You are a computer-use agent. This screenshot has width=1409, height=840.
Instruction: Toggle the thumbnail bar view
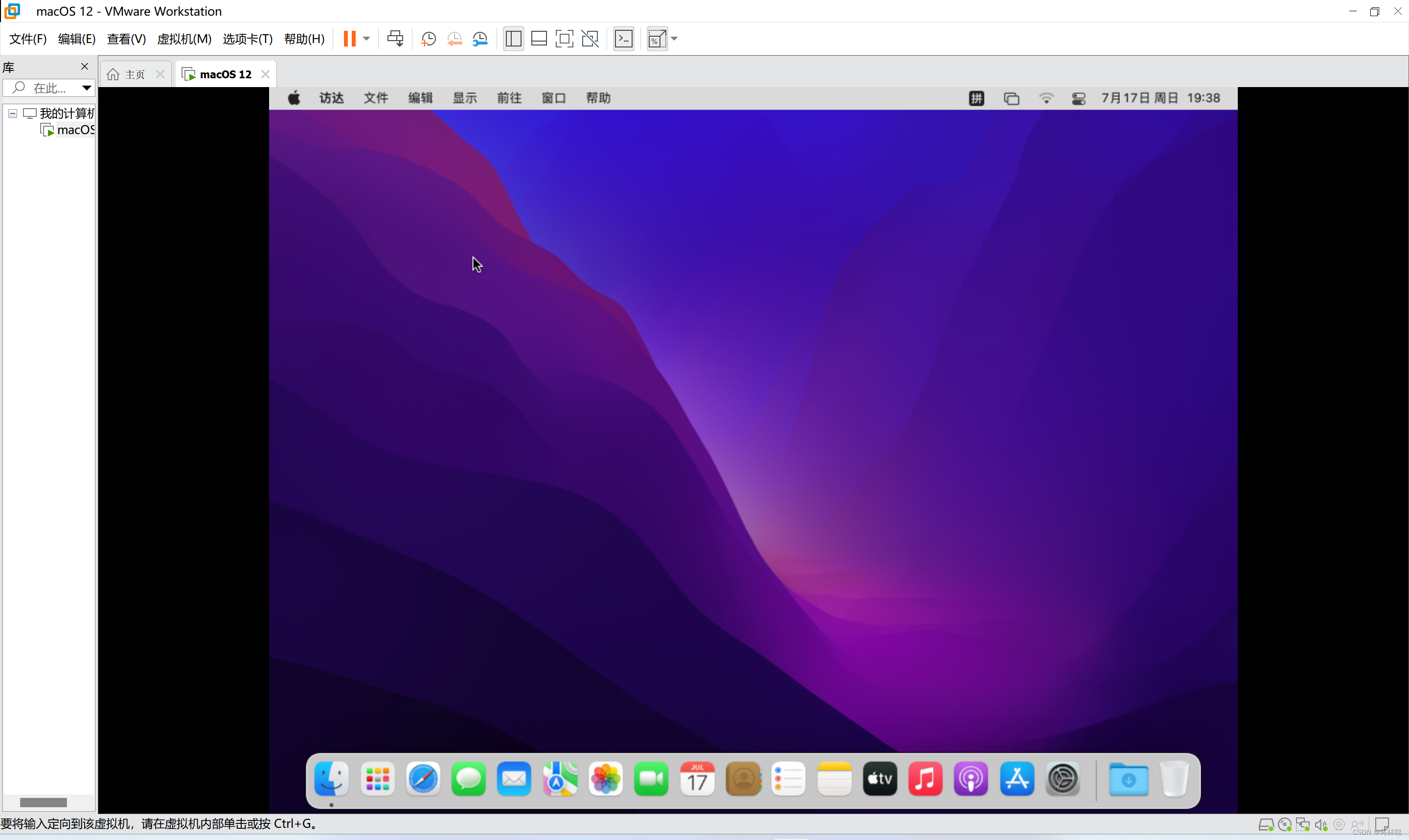tap(539, 39)
